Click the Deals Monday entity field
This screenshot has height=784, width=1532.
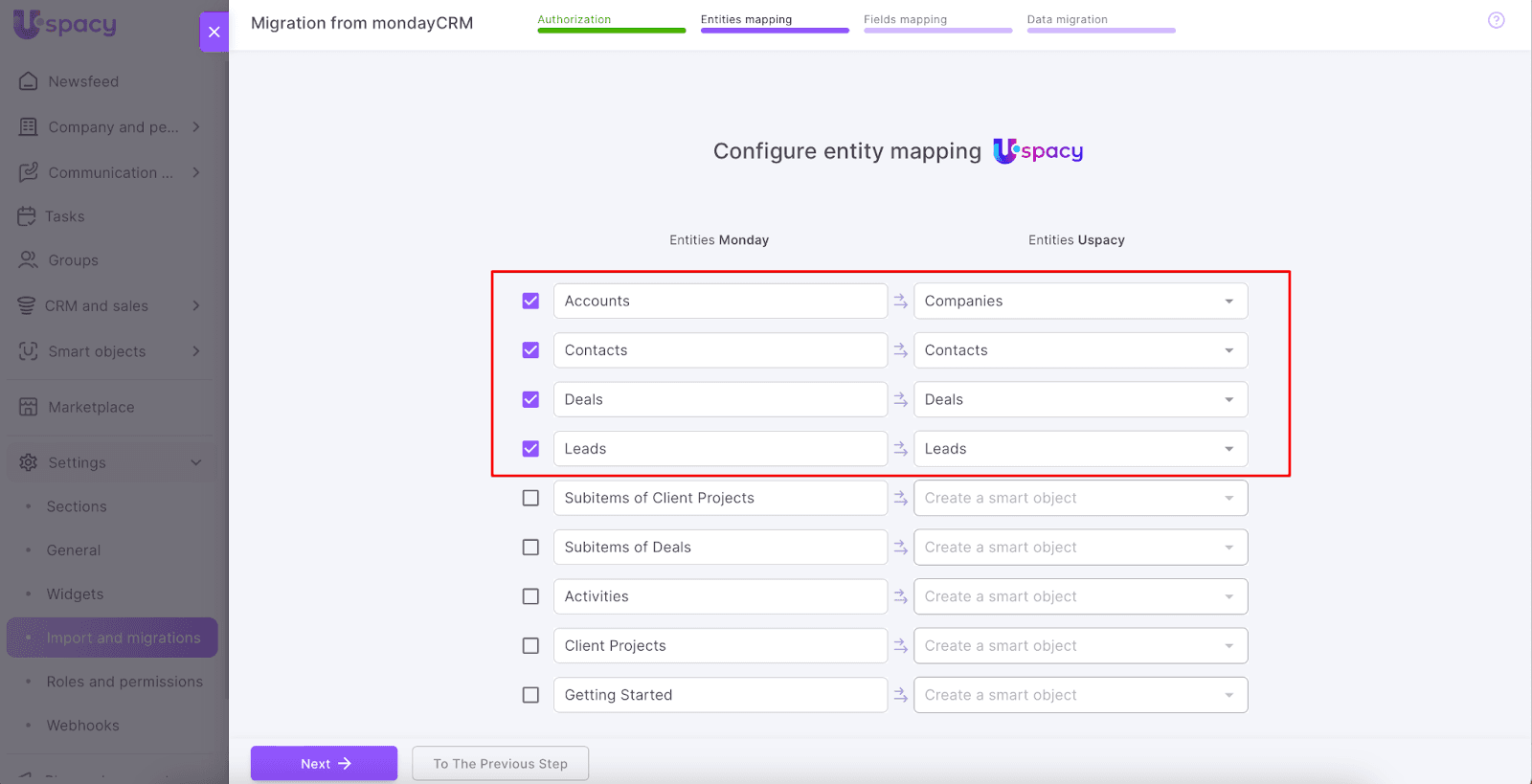point(720,399)
